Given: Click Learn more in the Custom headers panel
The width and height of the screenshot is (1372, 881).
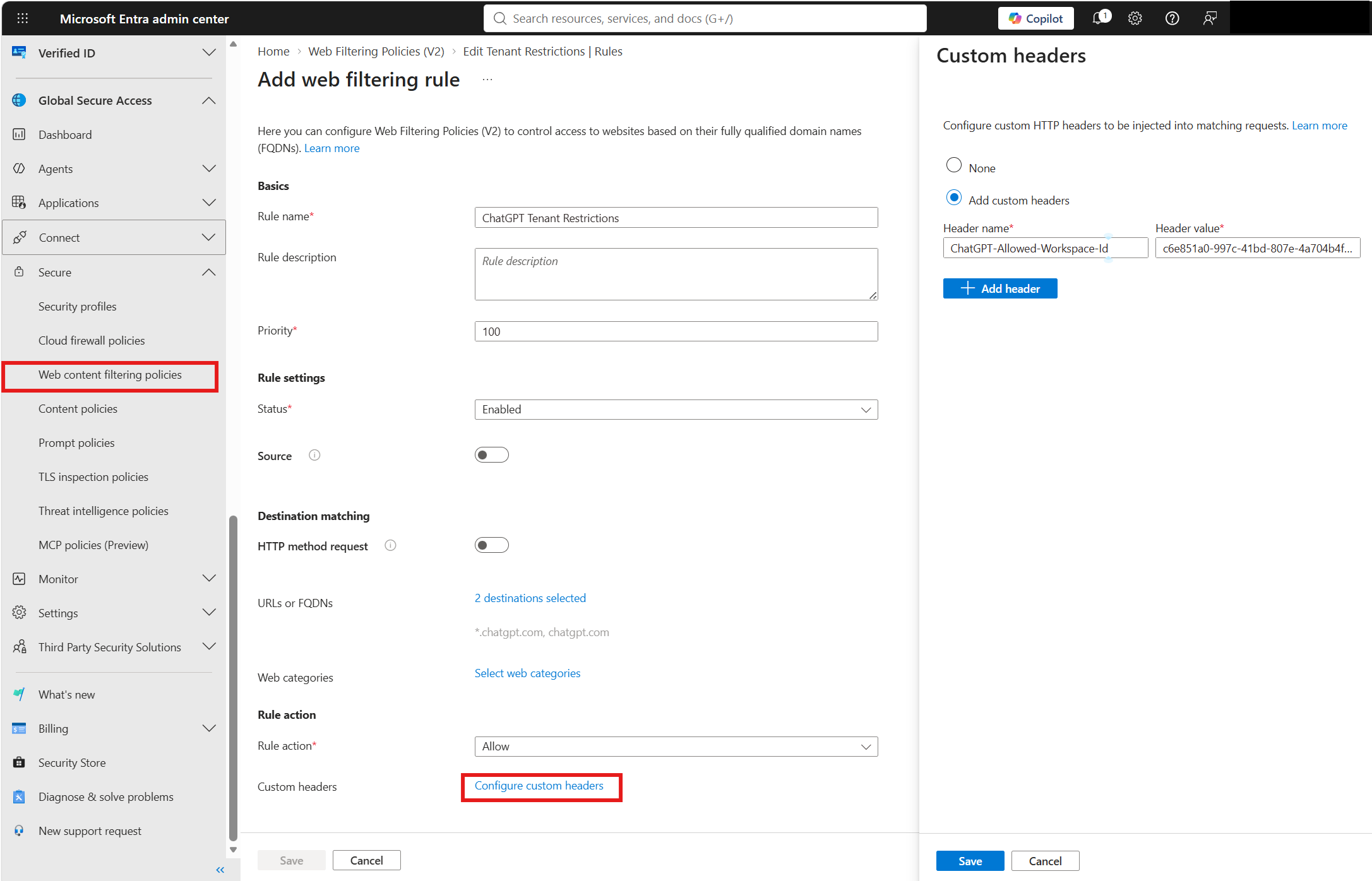Looking at the screenshot, I should pos(1319,125).
